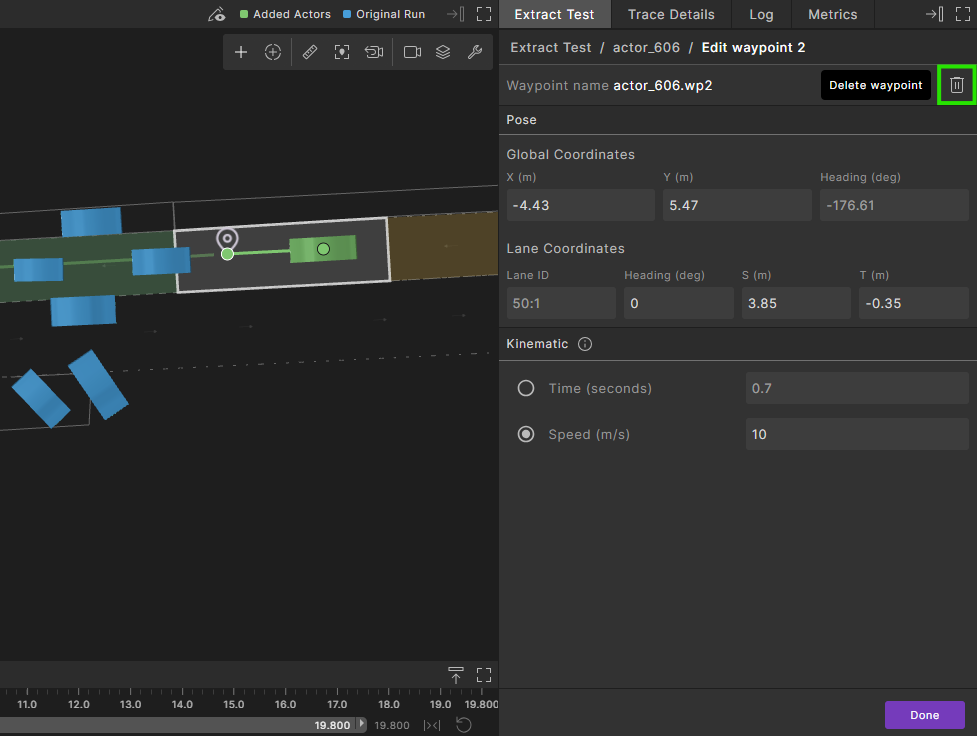
Task: Switch to the Trace Details tab
Action: click(671, 14)
